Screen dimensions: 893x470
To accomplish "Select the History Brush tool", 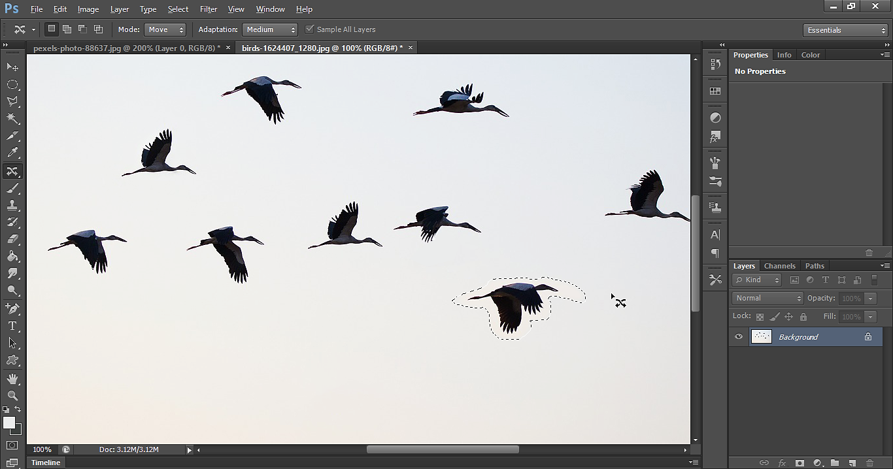I will 12,222.
